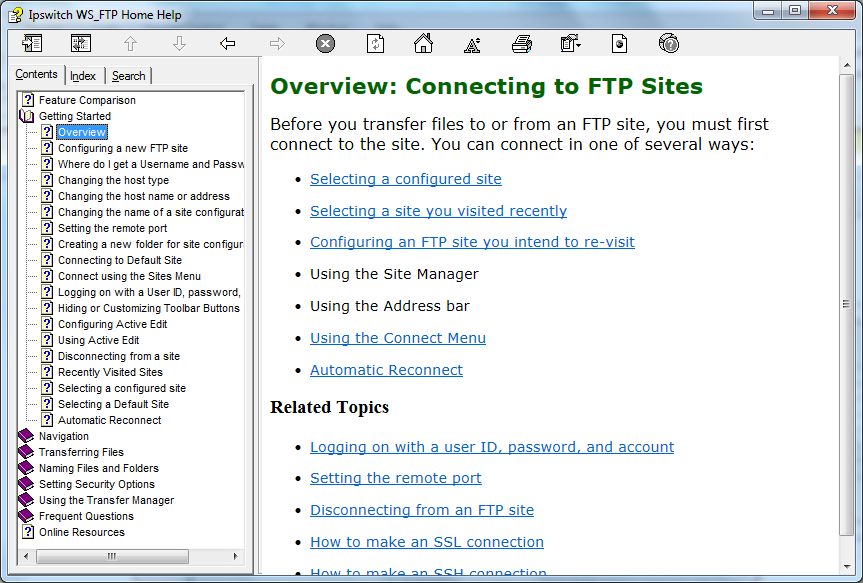Go back with the left arrow icon

227,43
